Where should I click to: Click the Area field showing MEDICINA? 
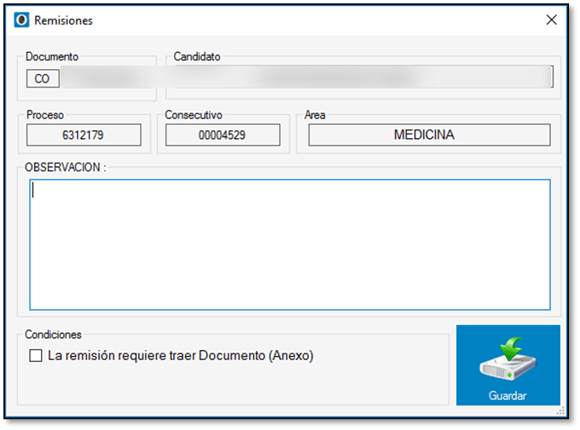(x=429, y=135)
